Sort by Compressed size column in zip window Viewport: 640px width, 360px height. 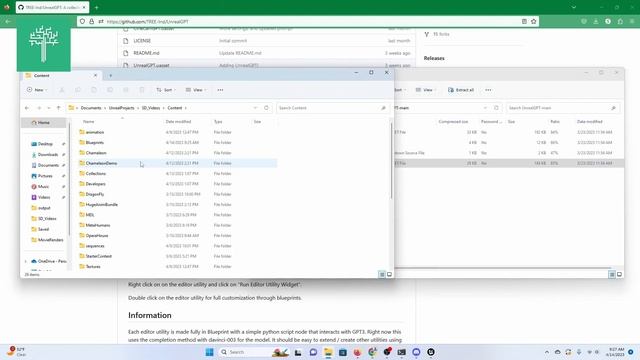[453, 122]
